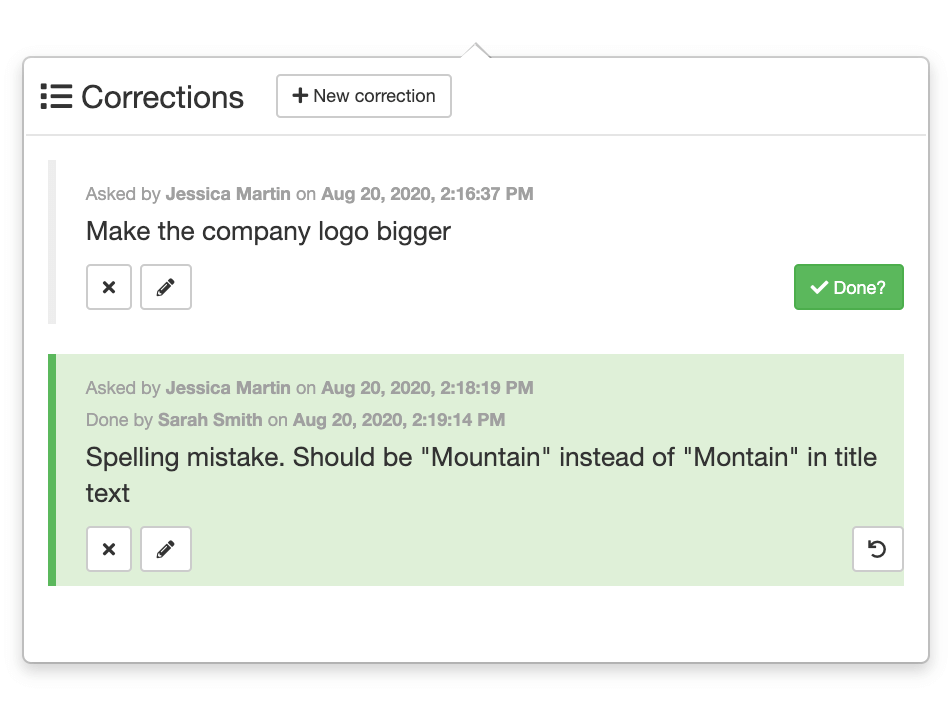952x708 pixels.
Task: Mark the logo correction as Done
Action: [x=848, y=287]
